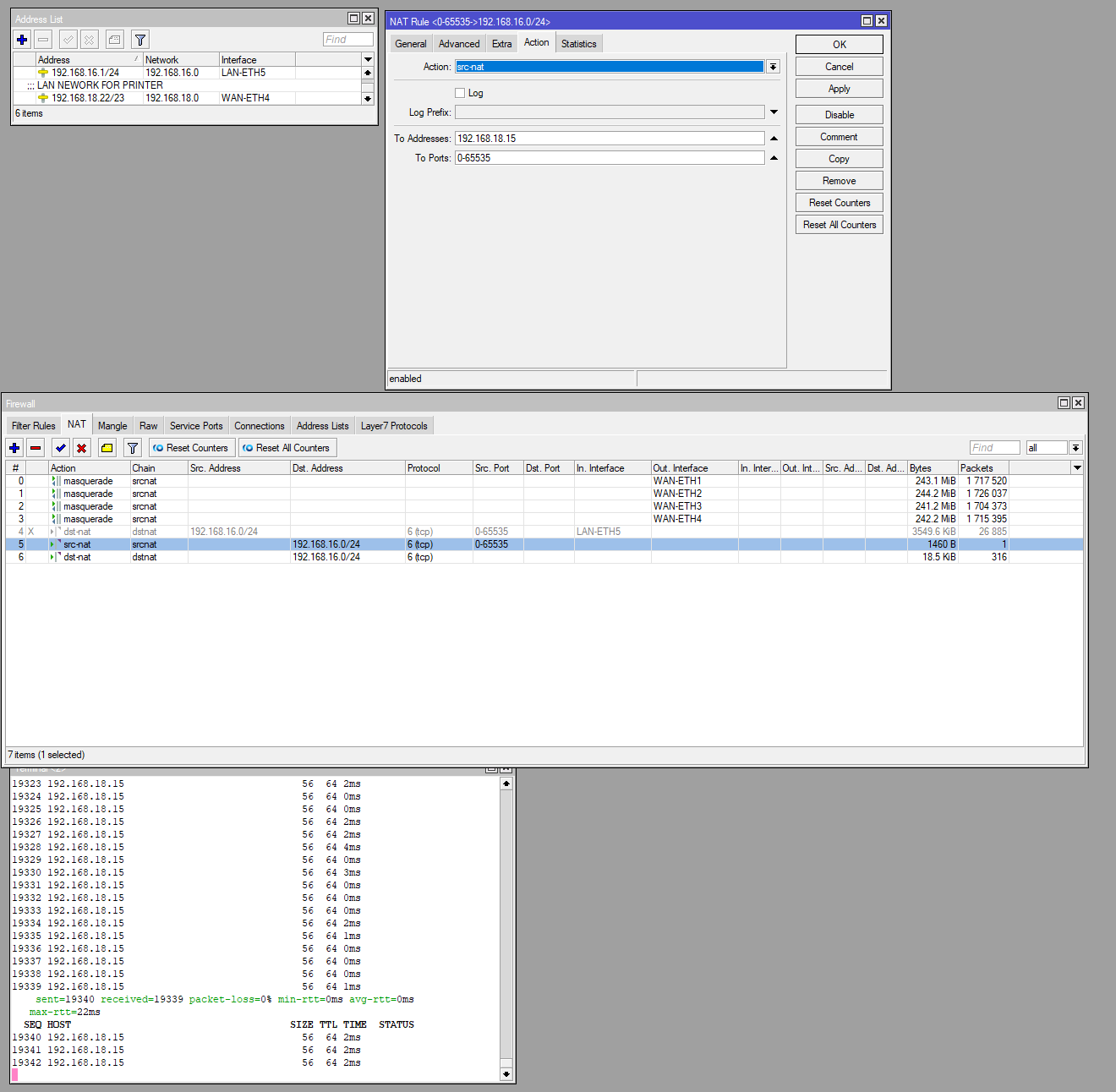Open the Action dropdown in NAT Rule
1116x1092 pixels.
(773, 67)
